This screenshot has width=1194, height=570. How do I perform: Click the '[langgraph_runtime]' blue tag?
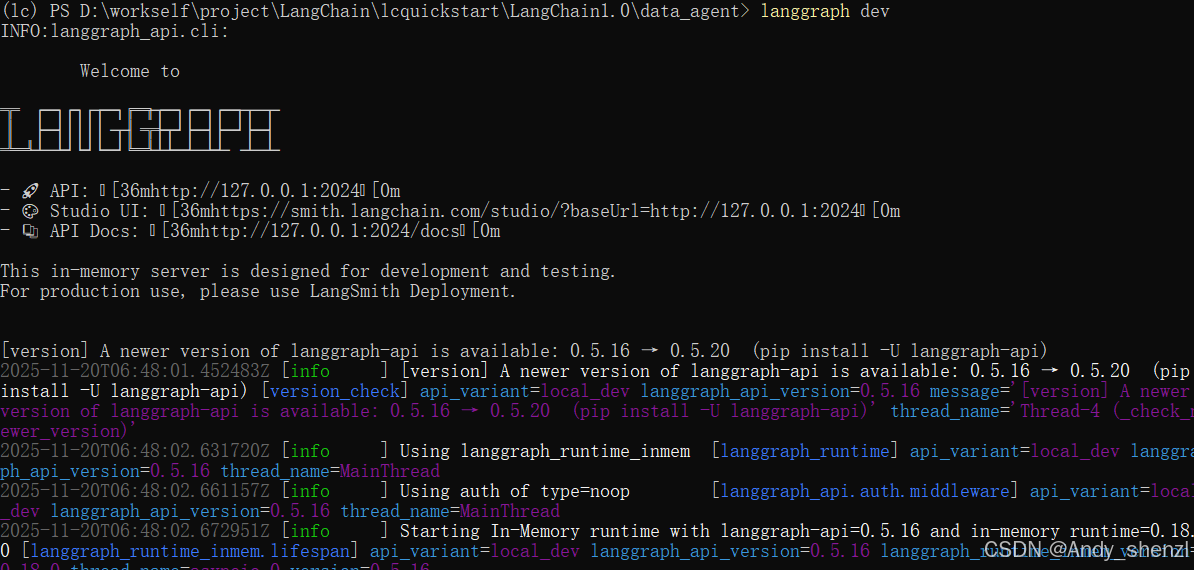(805, 451)
